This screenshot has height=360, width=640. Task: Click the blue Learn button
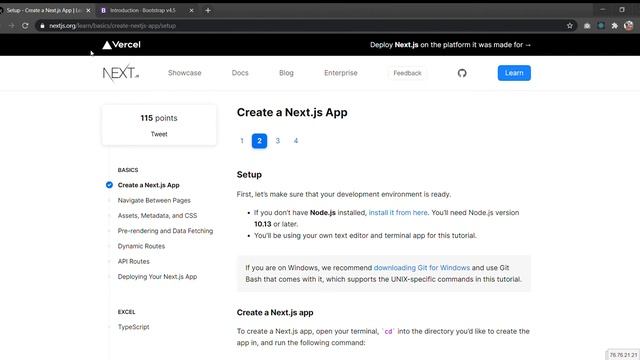click(514, 73)
